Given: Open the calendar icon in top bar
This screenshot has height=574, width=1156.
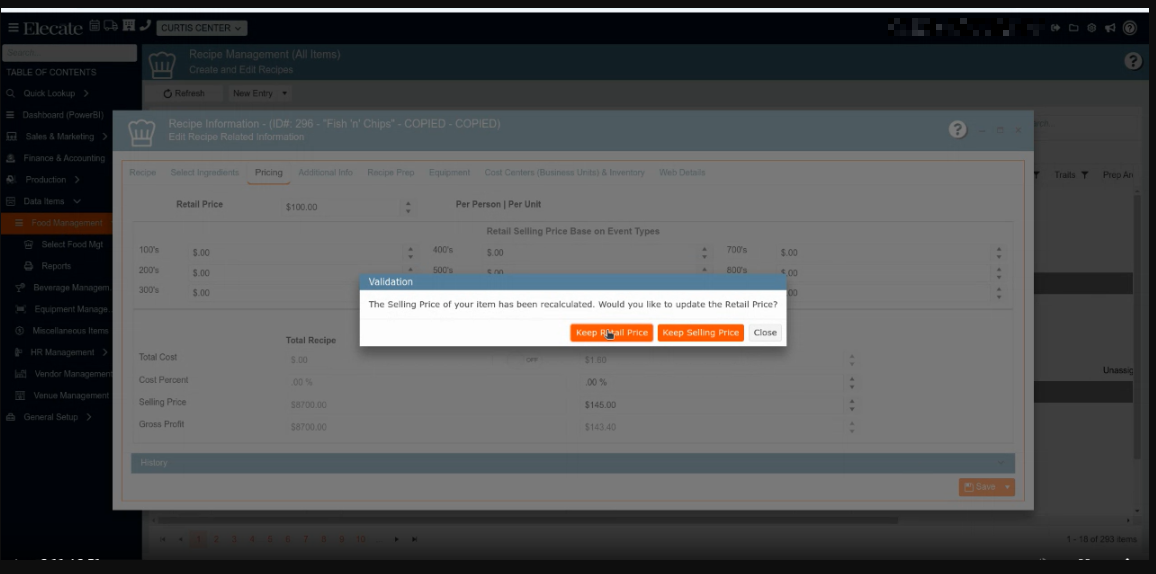Looking at the screenshot, I should [94, 27].
